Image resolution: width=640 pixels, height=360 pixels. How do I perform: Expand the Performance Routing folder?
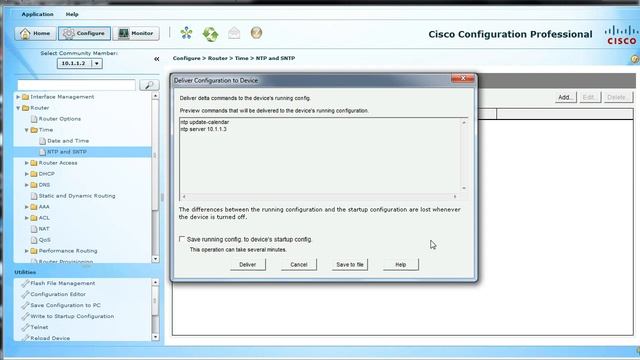tap(27, 251)
